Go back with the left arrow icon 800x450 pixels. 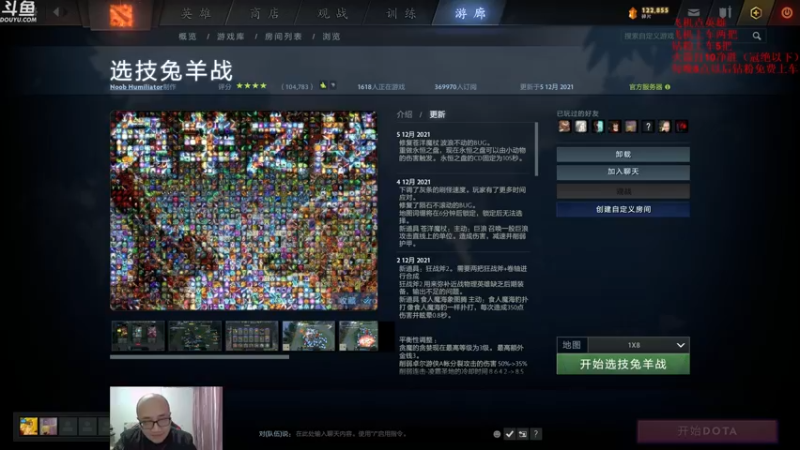pyautogui.click(x=56, y=12)
